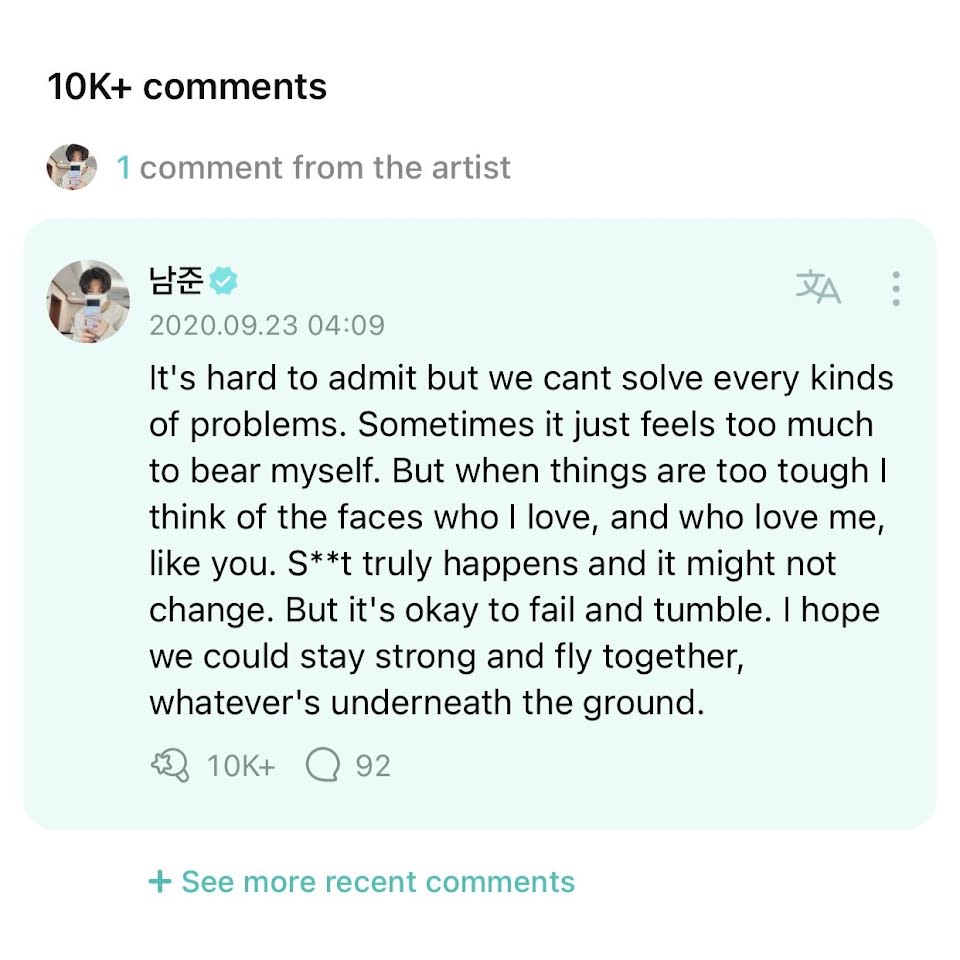Click the 92 replies count
The image size is (960, 960).
point(373,766)
